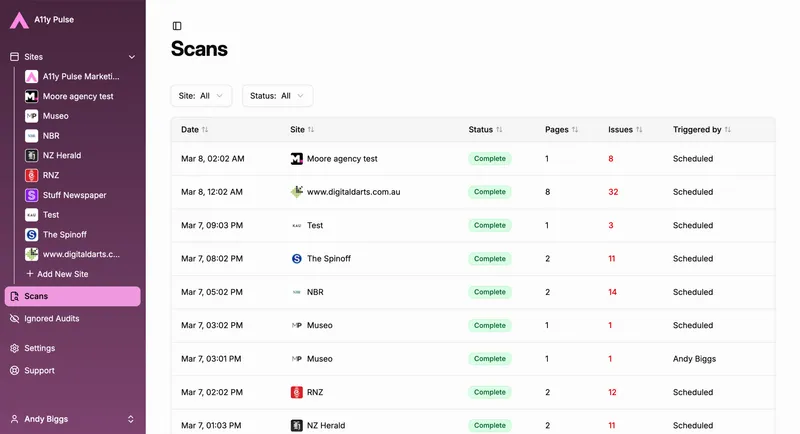Click the Ignored Audits eye-slash icon

(14, 319)
